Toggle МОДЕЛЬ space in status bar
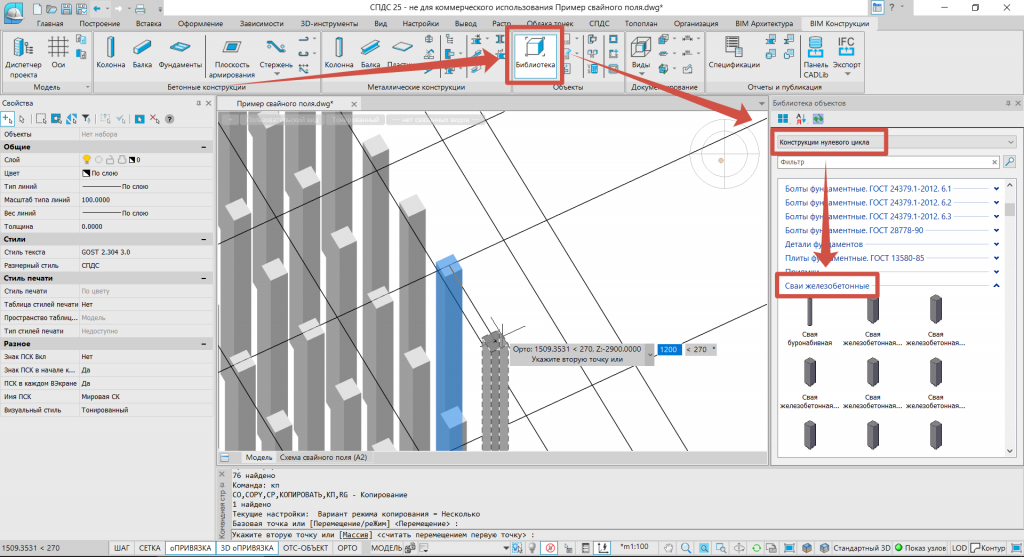Viewport: 1024px width, 557px height. [x=387, y=548]
